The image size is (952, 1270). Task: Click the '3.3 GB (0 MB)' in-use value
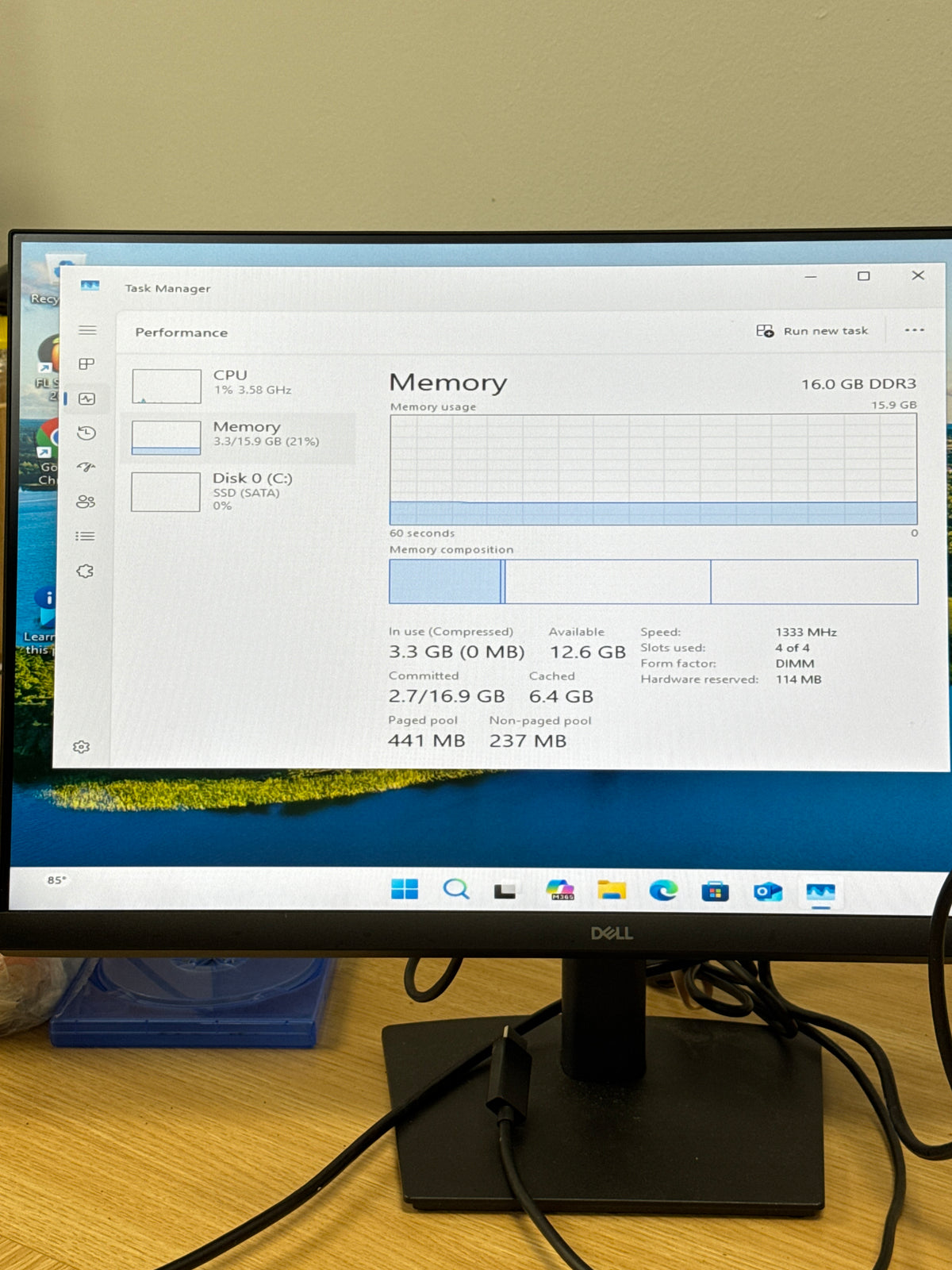point(456,652)
